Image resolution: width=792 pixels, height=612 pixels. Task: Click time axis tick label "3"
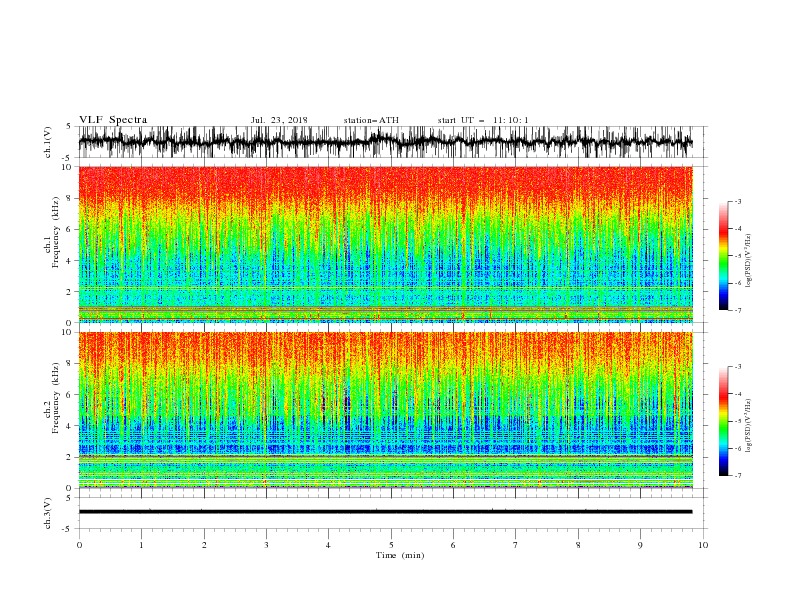click(266, 545)
